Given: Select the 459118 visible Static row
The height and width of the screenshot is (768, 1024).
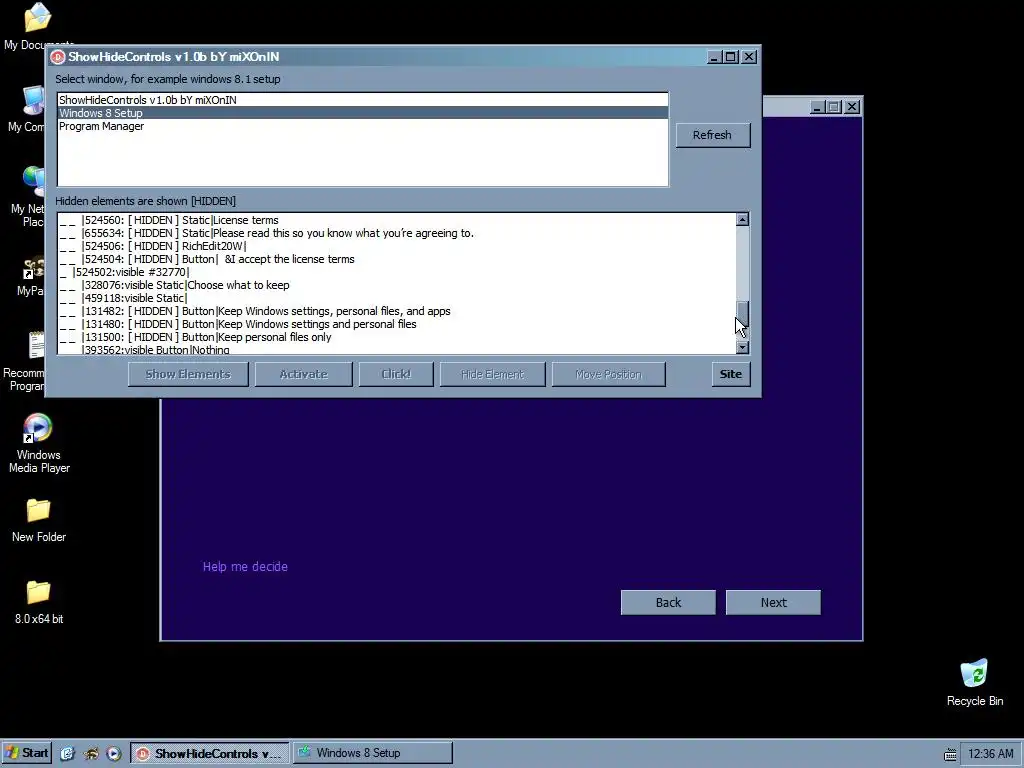Looking at the screenshot, I should tap(396, 298).
